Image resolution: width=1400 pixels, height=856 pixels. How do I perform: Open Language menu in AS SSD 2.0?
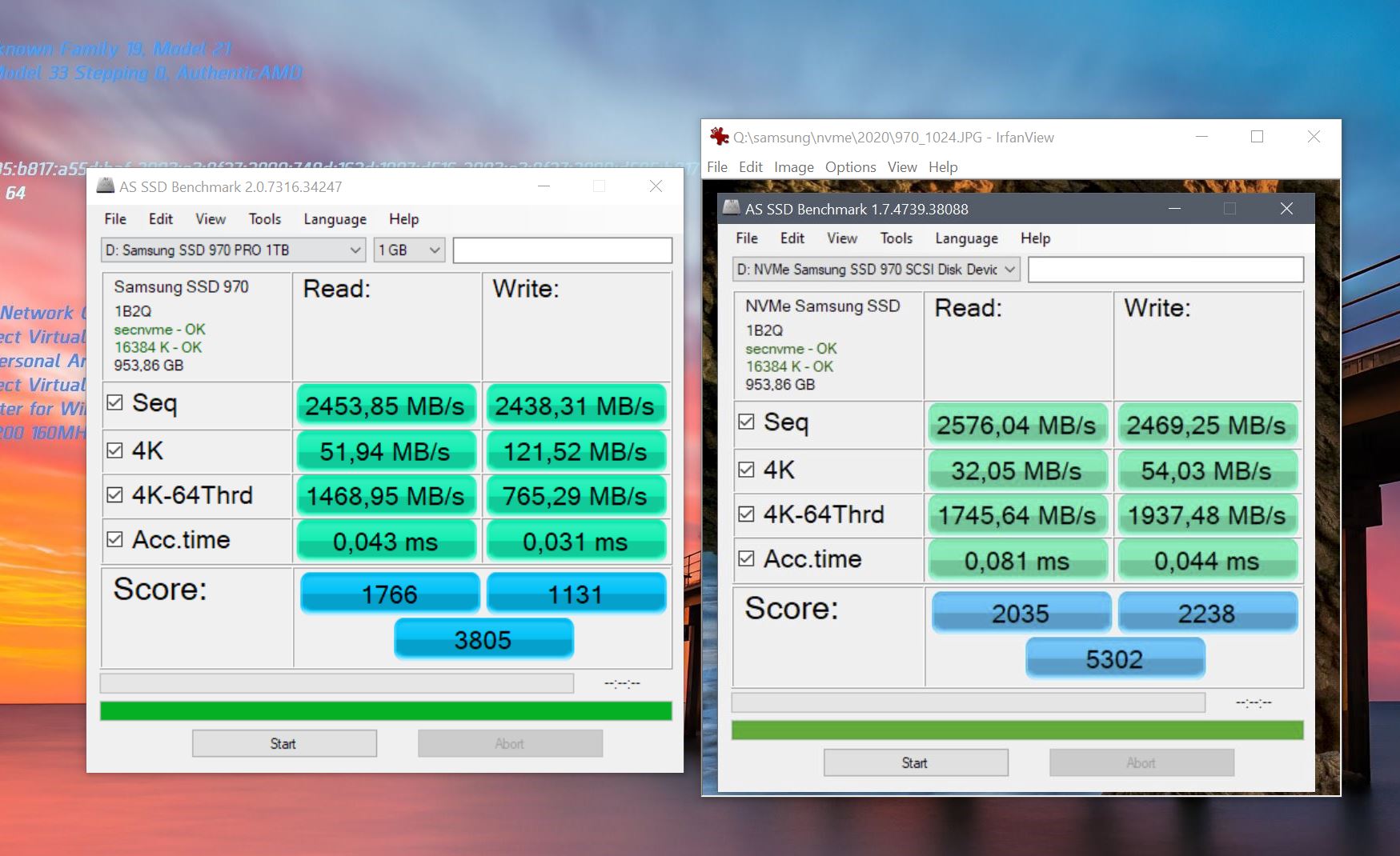point(335,218)
